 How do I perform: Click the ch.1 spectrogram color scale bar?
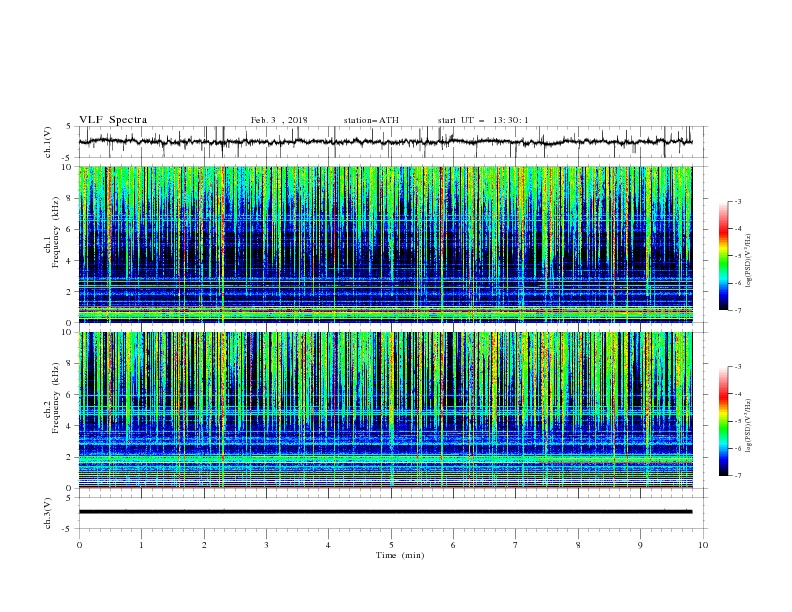(723, 256)
